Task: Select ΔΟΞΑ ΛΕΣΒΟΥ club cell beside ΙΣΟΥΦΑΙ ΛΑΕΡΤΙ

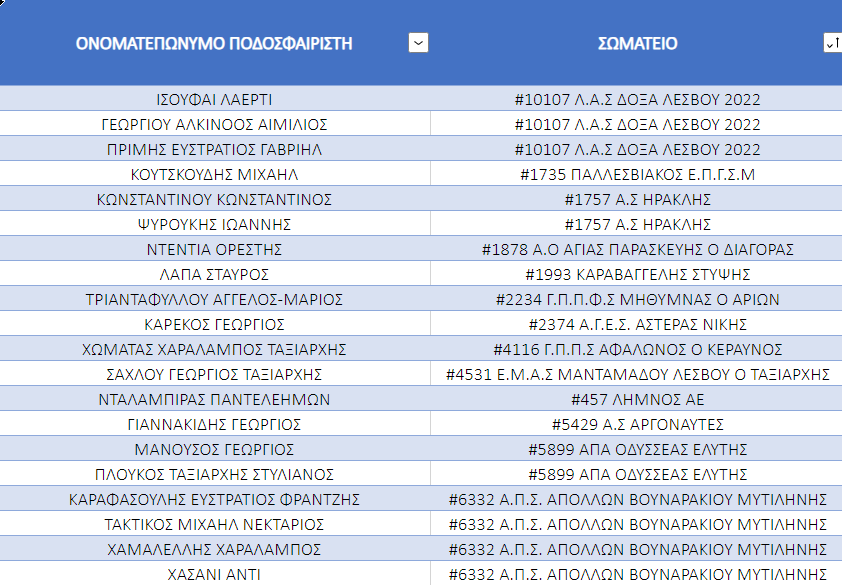Action: (x=636, y=98)
